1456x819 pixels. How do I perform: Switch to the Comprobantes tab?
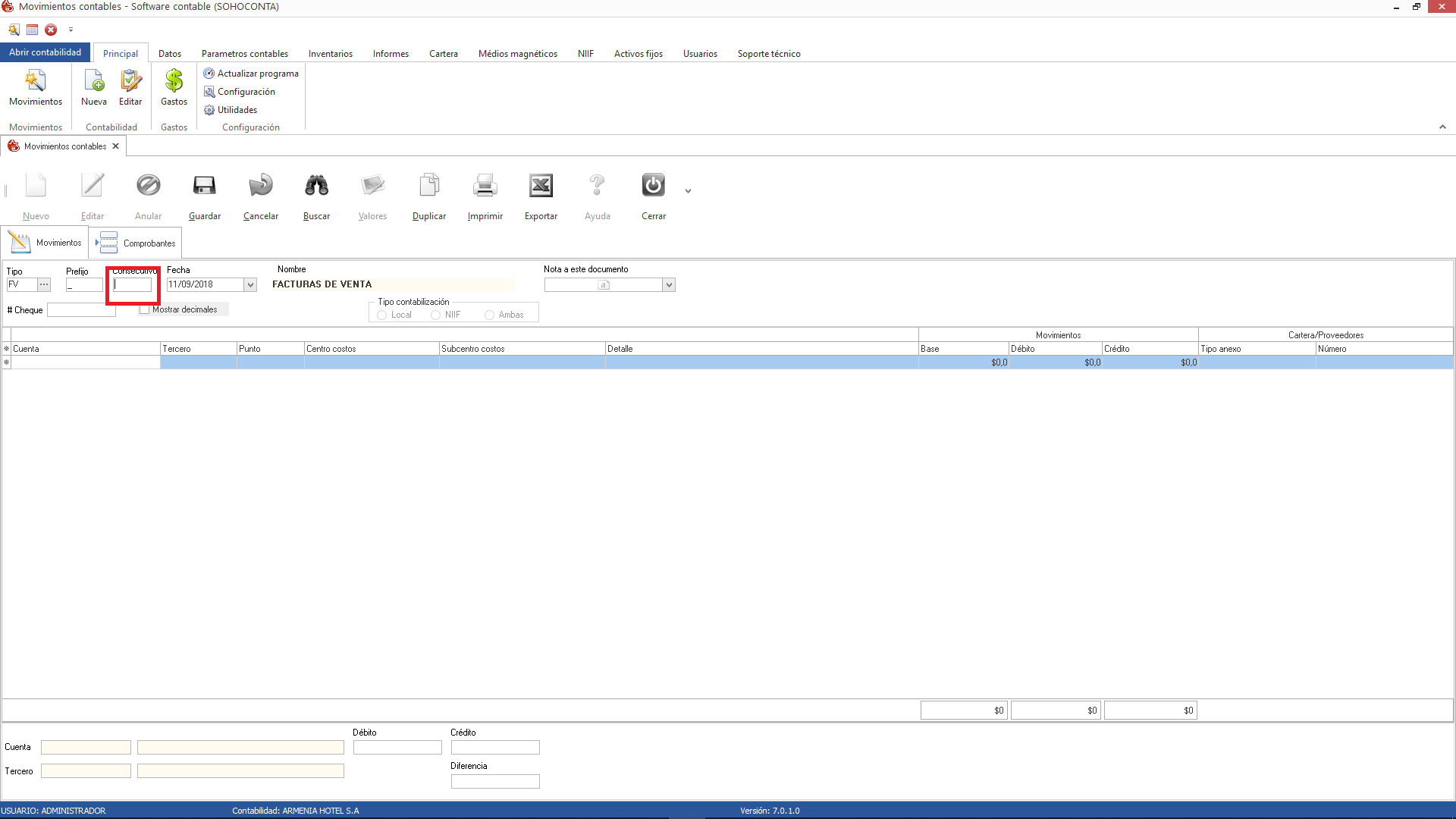click(136, 243)
